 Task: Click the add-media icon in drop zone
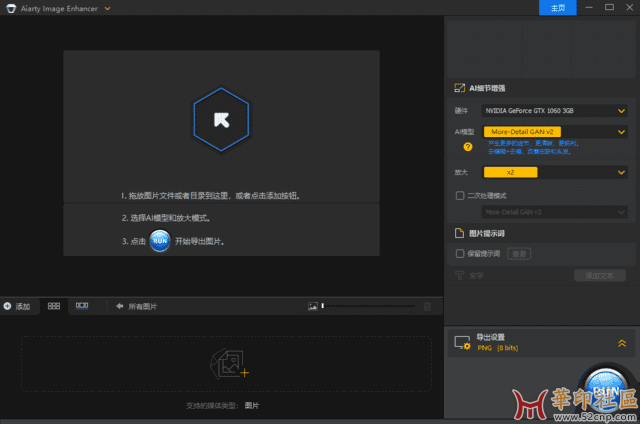[x=229, y=364]
